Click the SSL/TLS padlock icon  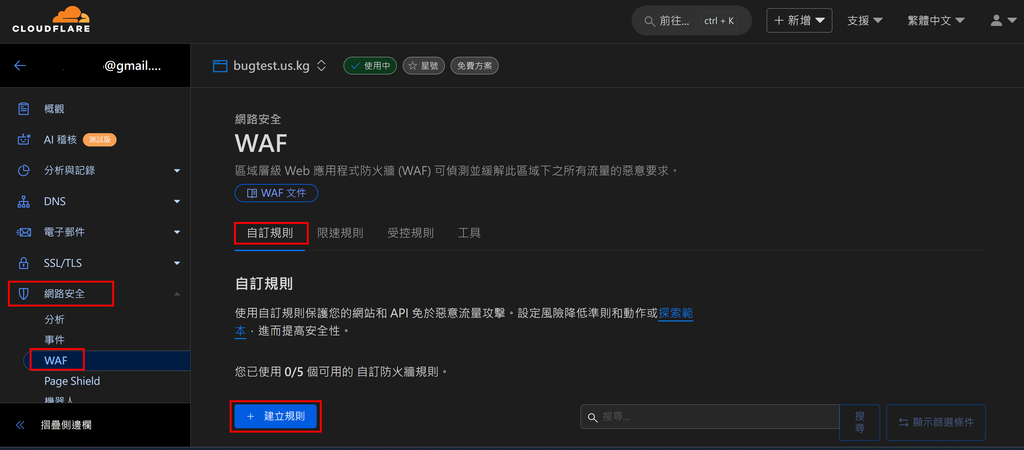[x=24, y=263]
